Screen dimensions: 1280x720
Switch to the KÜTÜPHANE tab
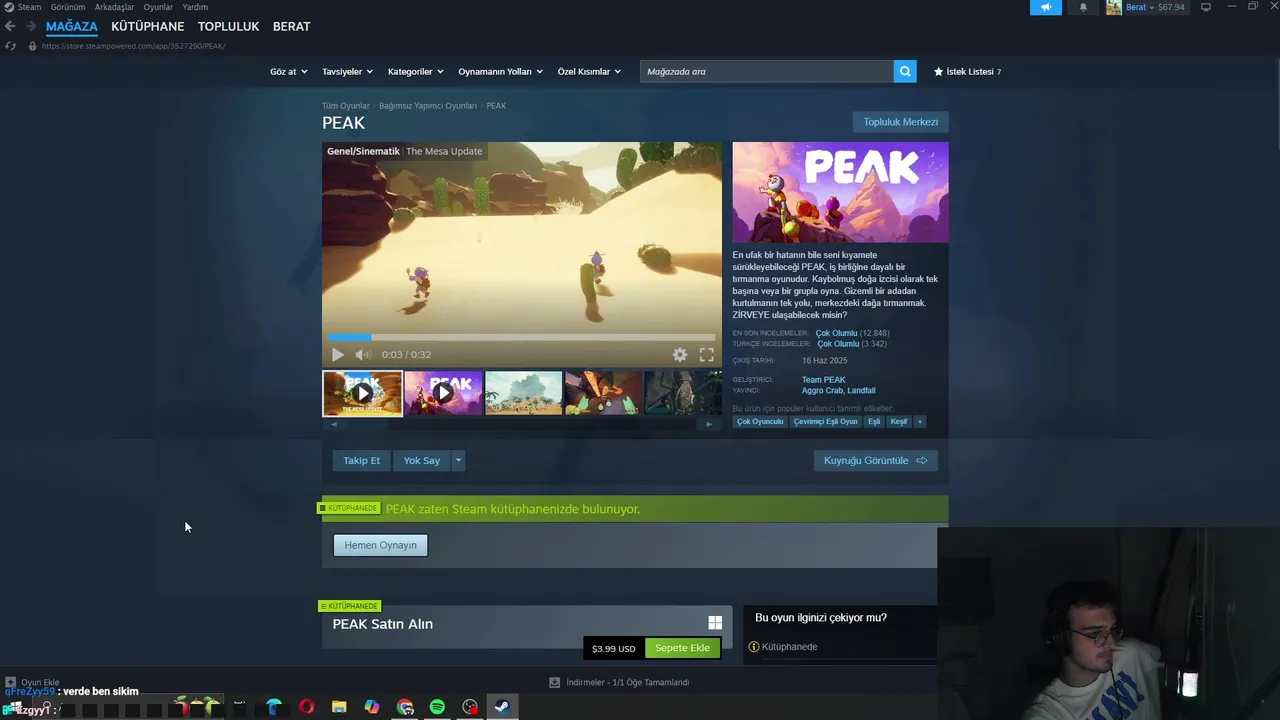click(x=148, y=26)
